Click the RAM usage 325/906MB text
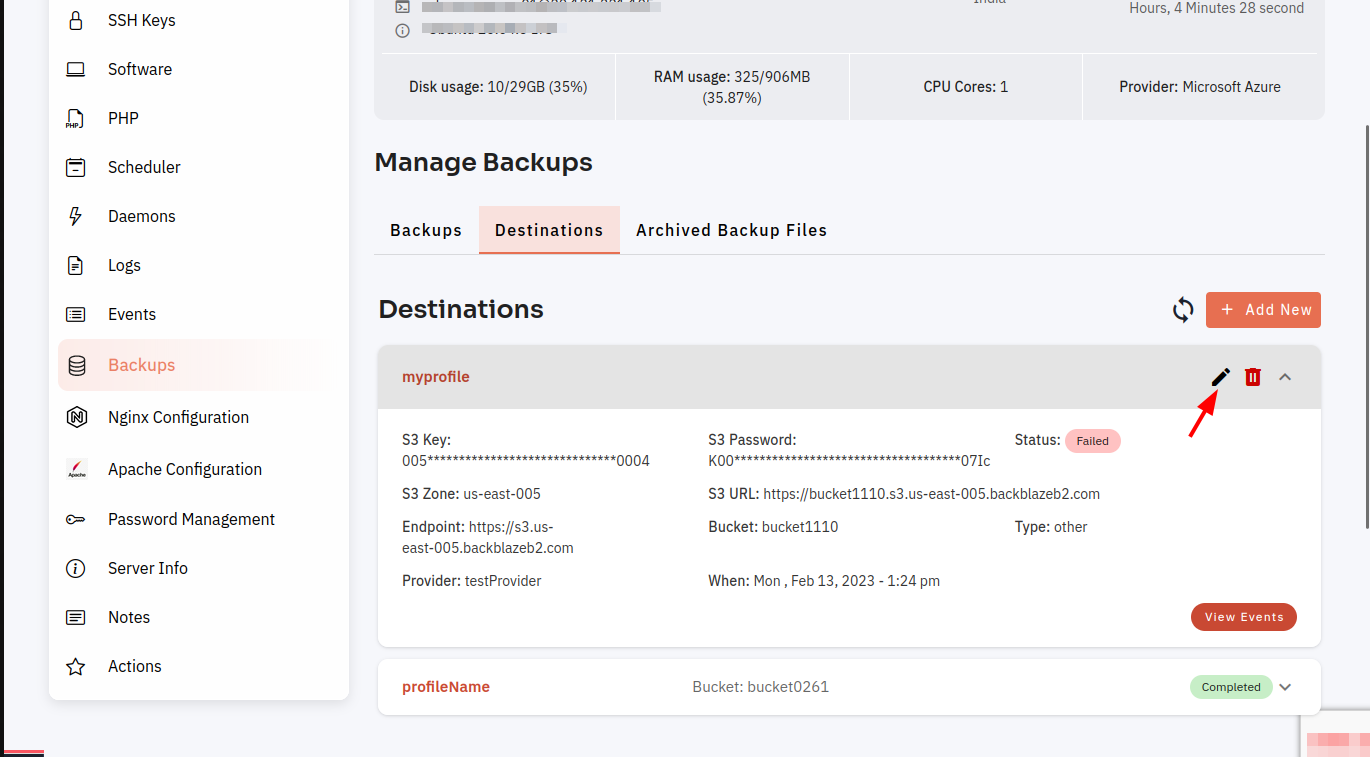This screenshot has width=1370, height=757. (x=732, y=87)
